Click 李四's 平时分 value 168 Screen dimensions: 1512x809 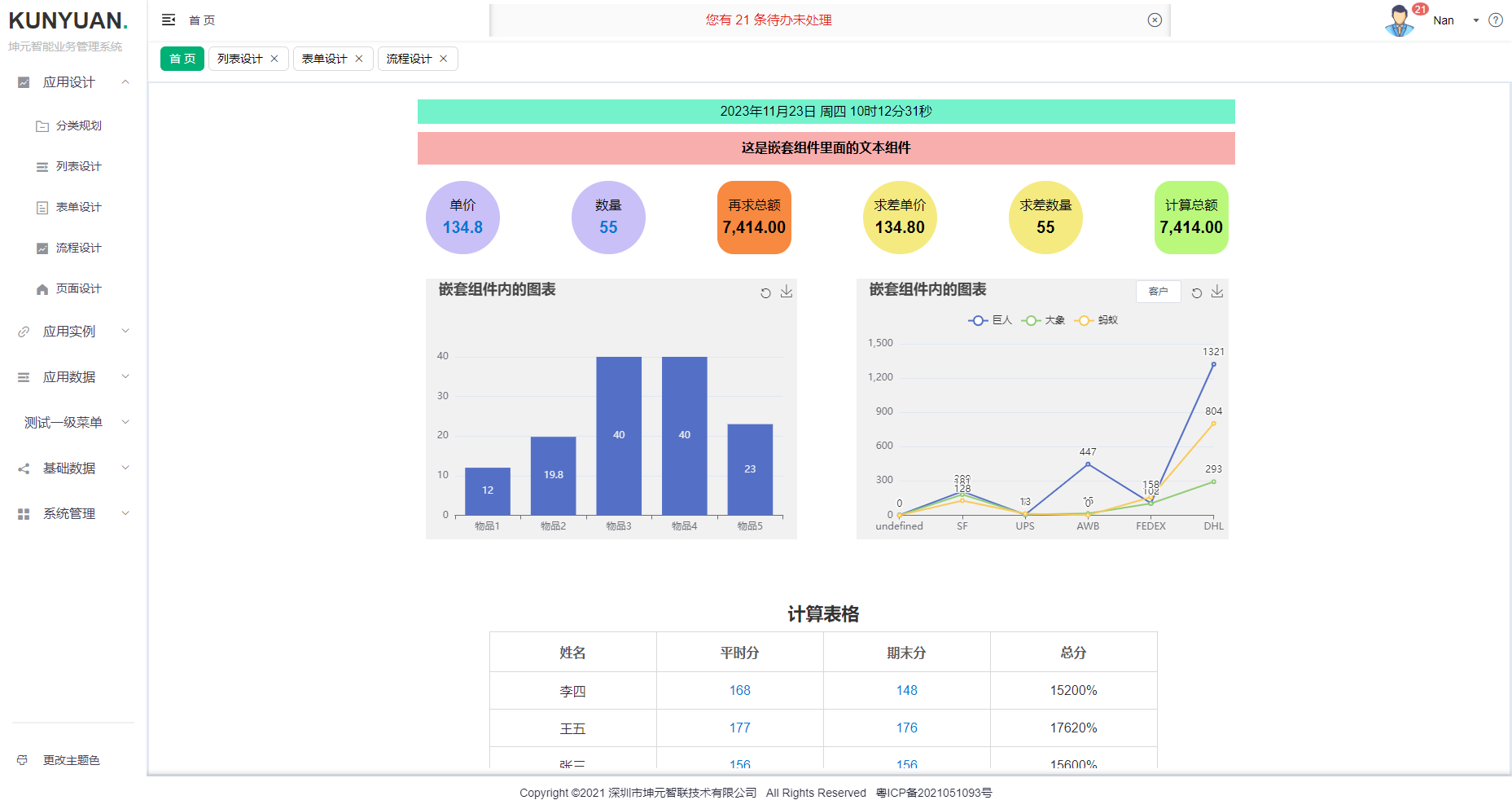[x=739, y=690]
